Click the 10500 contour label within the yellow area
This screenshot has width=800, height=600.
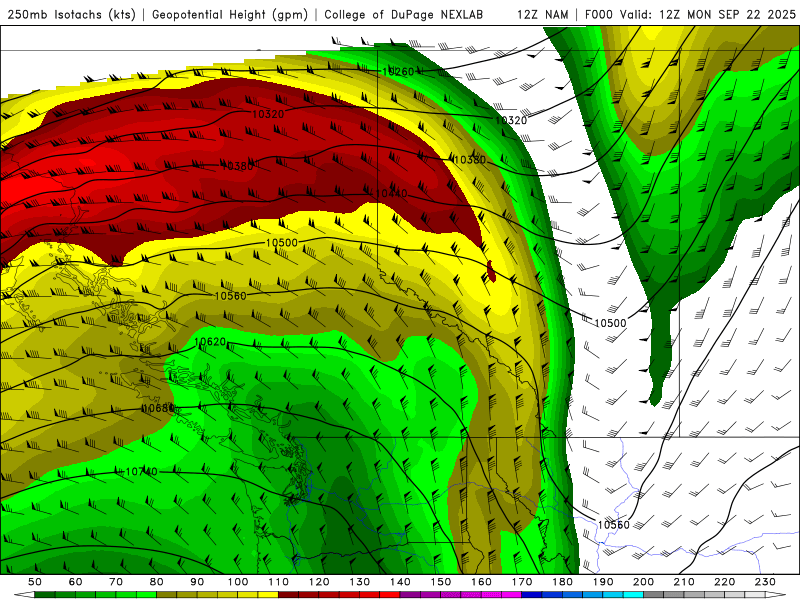pyautogui.click(x=282, y=242)
